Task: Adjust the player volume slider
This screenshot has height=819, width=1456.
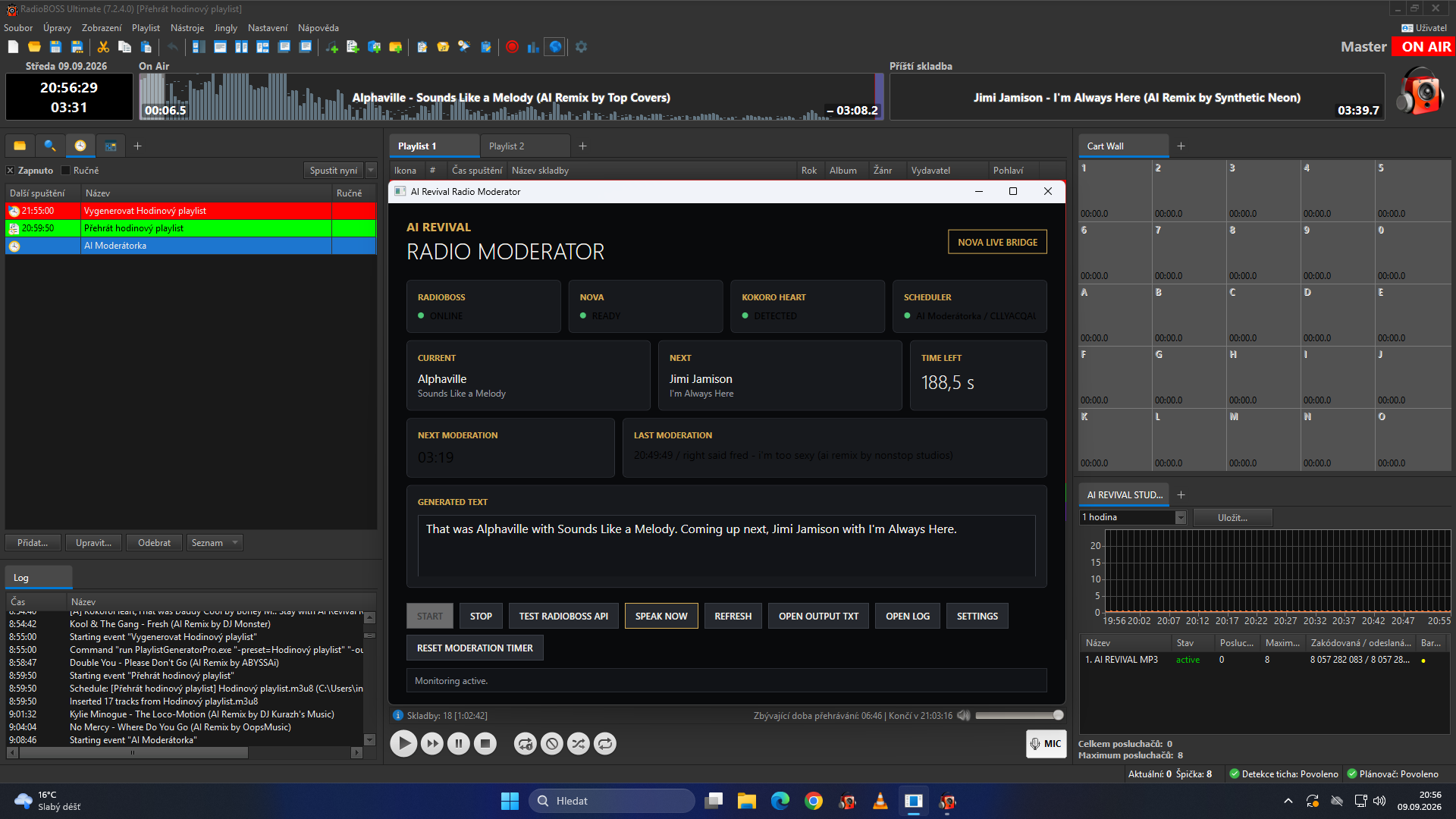Action: 1019,716
